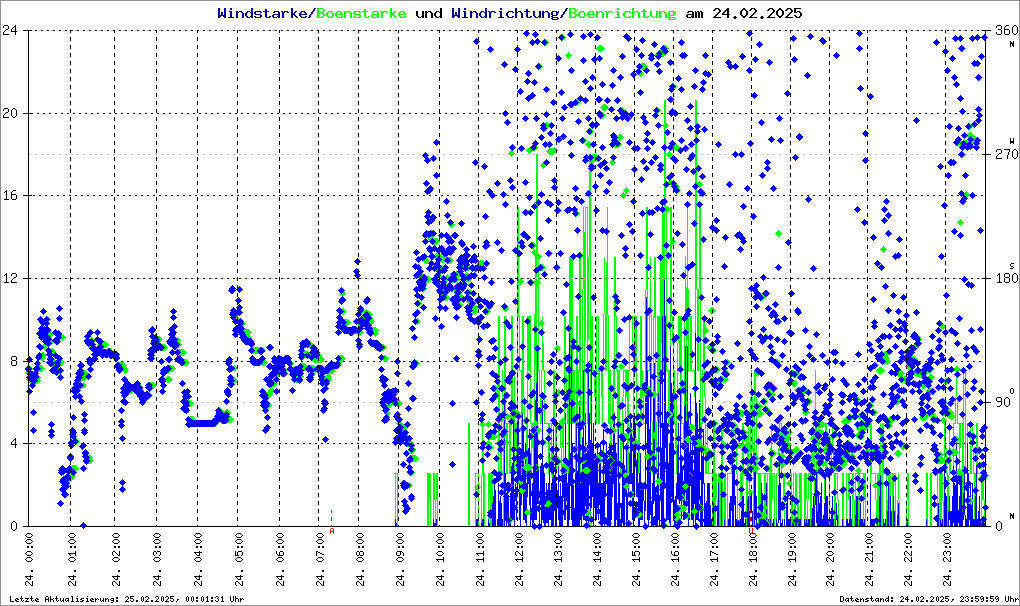Click the '24. 03:00' time label
This screenshot has width=1020, height=606.
(x=157, y=559)
